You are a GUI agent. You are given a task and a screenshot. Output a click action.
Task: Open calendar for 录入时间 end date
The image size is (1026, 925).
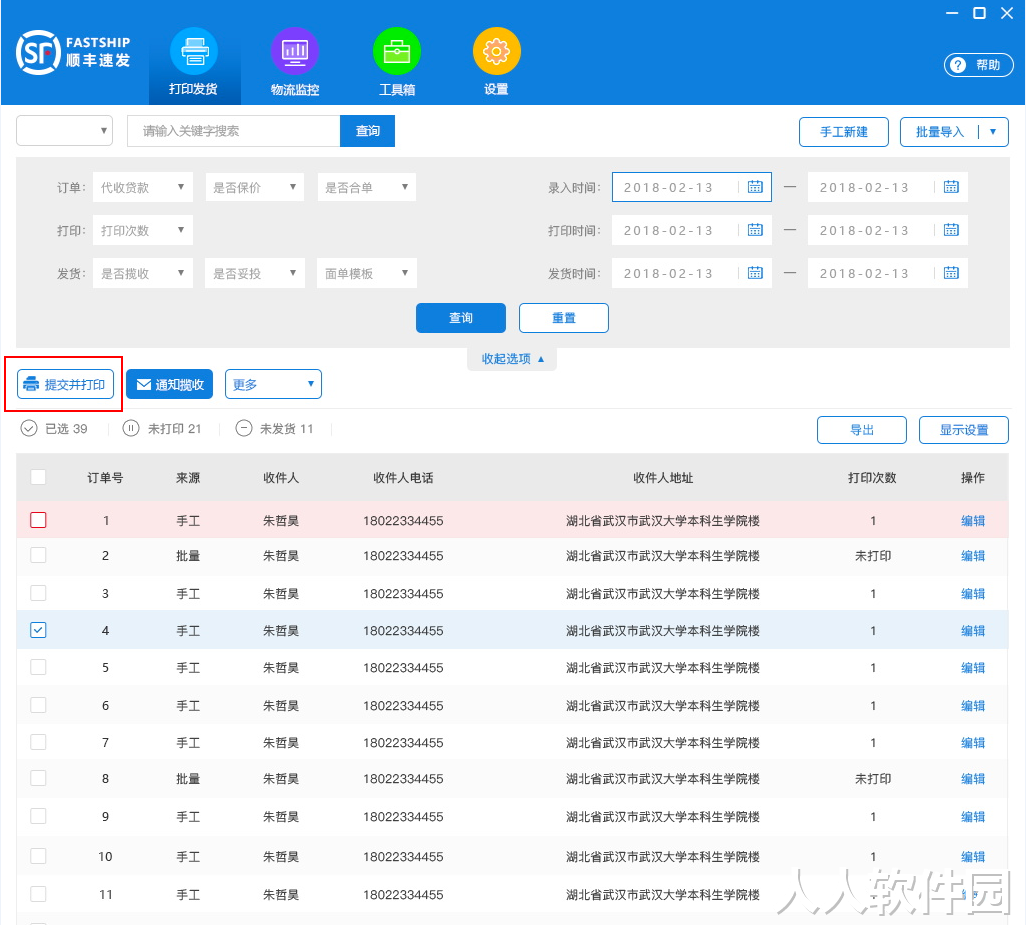point(951,187)
